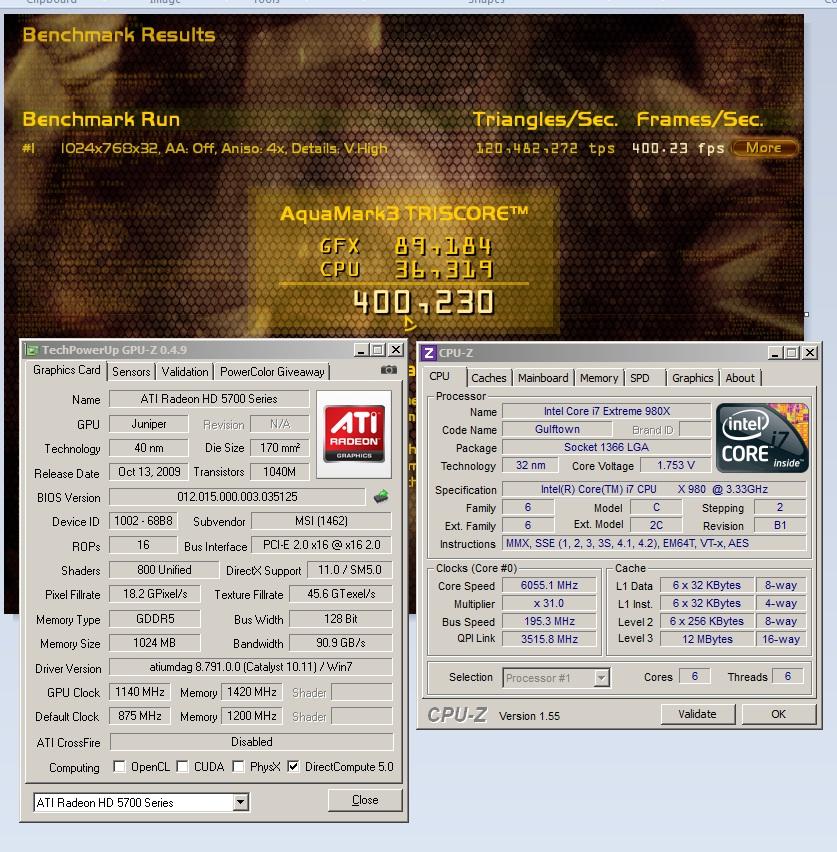The width and height of the screenshot is (837, 852).
Task: Open the Memory tab in CPU-Z
Action: click(599, 378)
